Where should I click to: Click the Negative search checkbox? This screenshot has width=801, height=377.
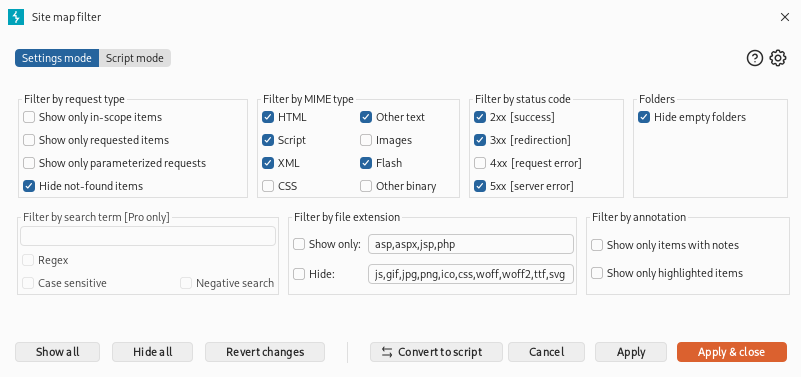tap(186, 283)
